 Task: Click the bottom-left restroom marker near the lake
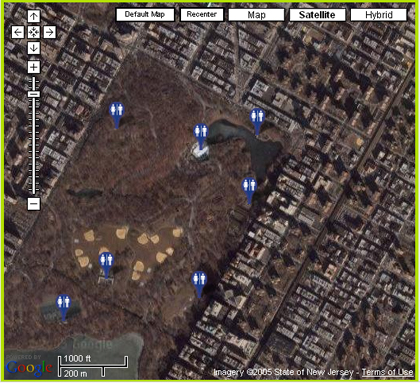63,307
